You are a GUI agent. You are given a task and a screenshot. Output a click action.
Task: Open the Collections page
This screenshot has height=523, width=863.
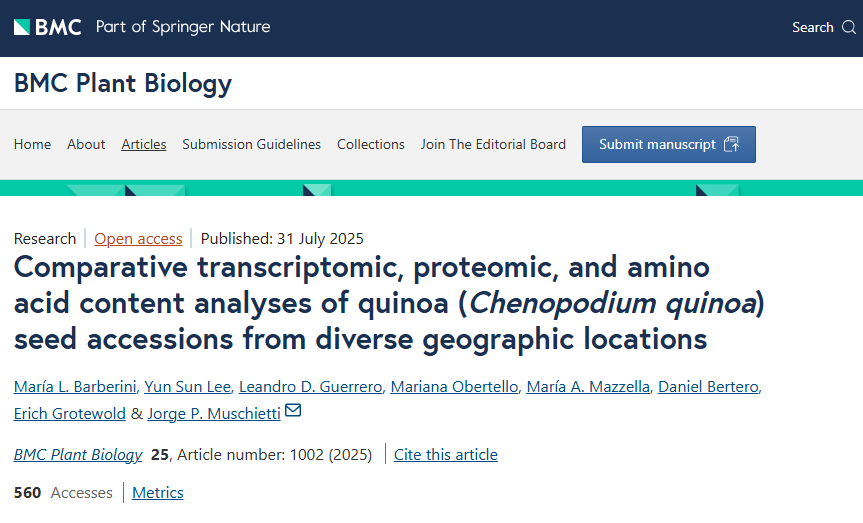370,144
